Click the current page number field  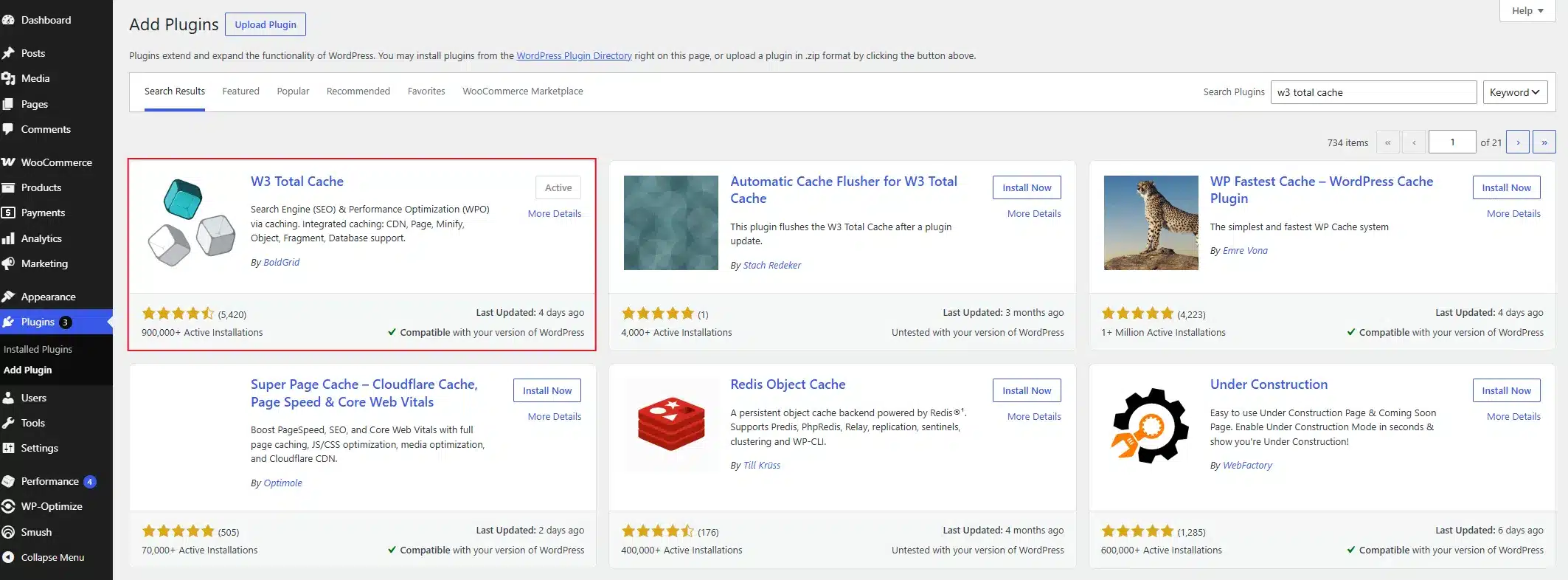pos(1452,142)
